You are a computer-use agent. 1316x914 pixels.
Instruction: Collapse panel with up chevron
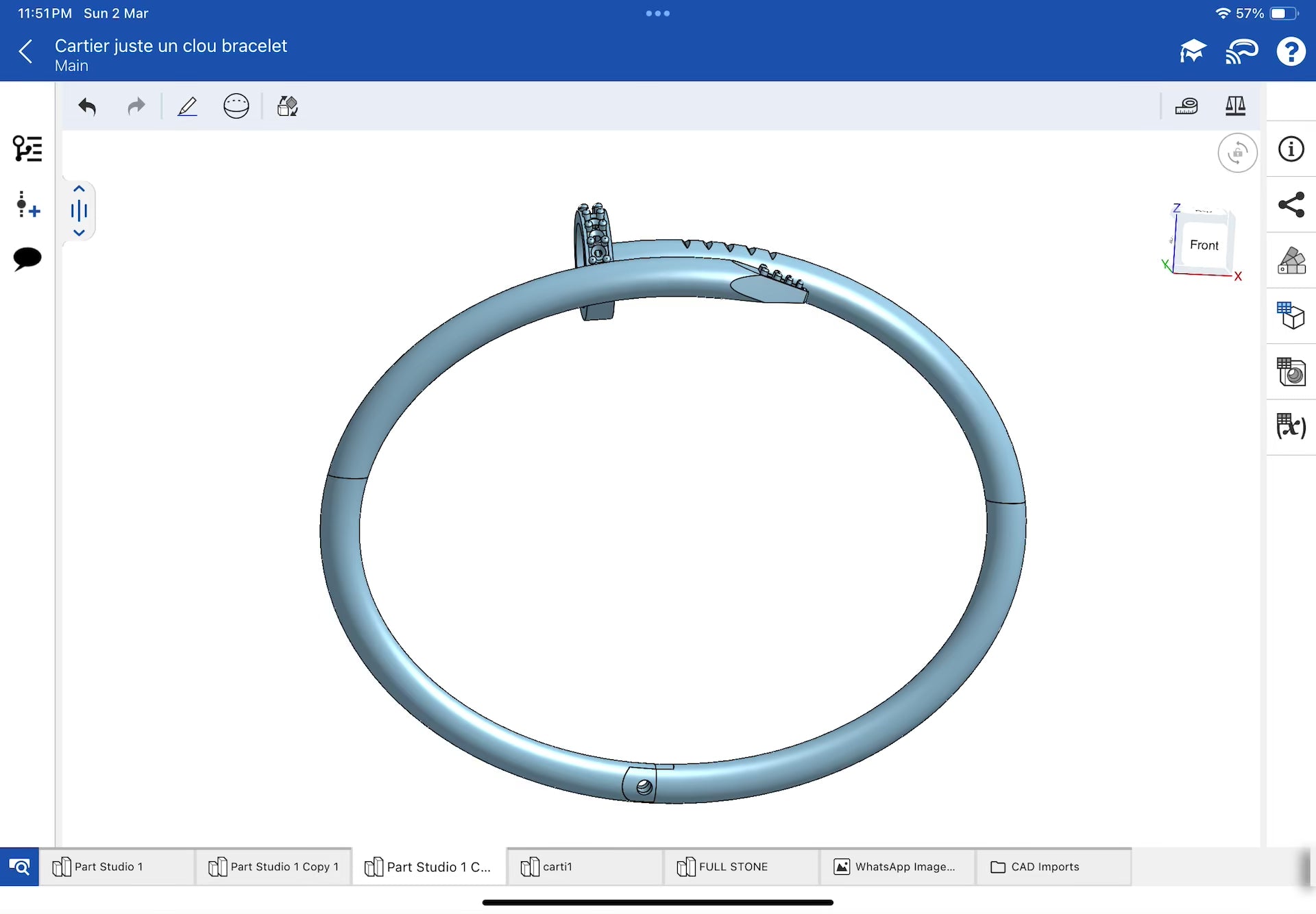79,189
